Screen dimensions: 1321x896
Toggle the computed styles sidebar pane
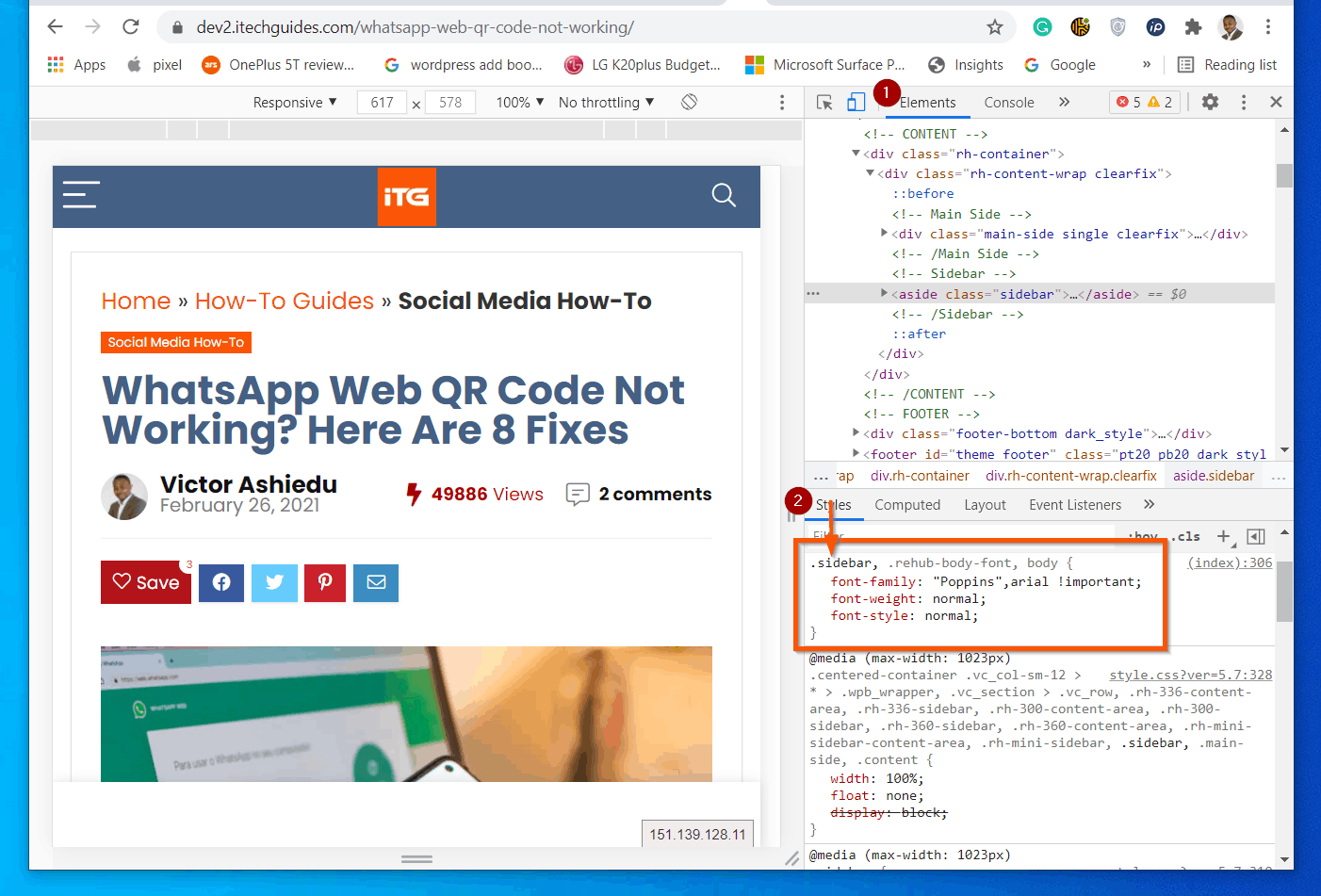pos(1256,536)
